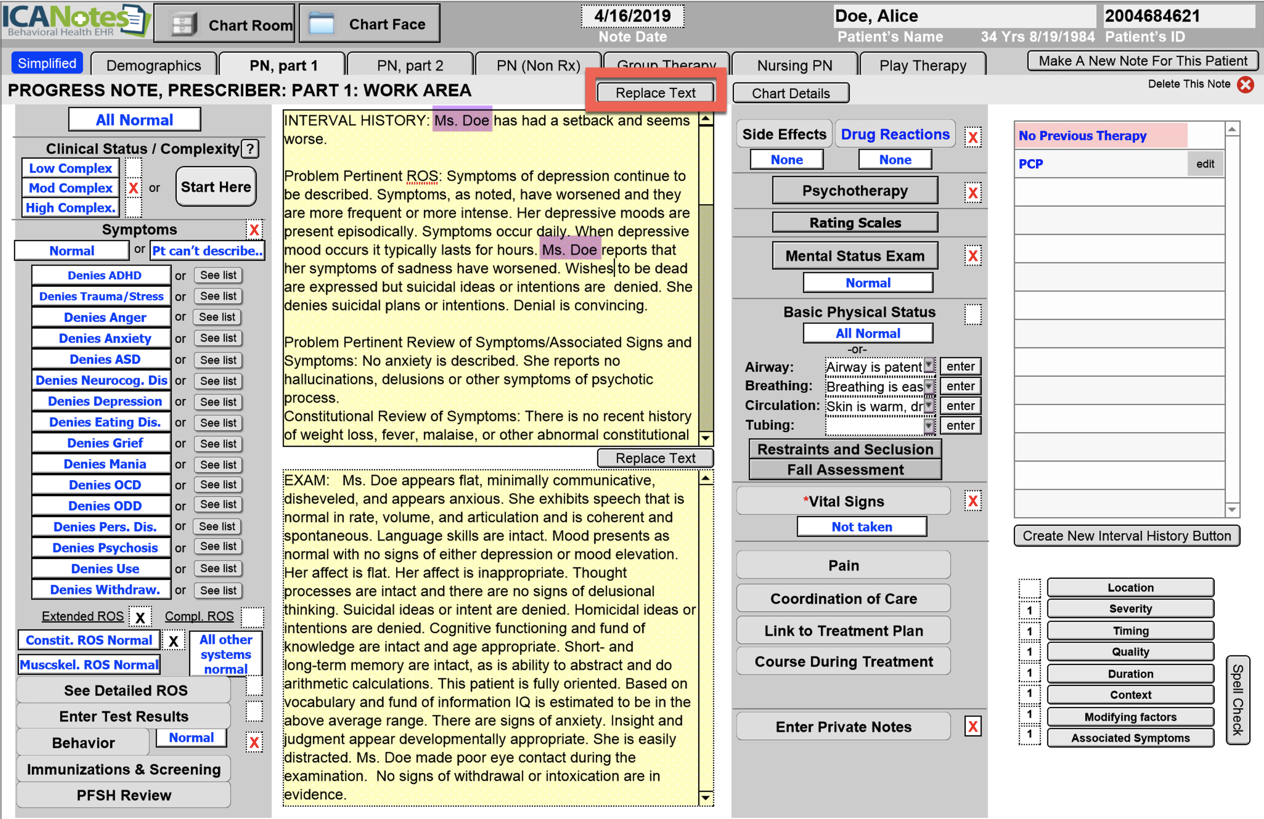The height and width of the screenshot is (819, 1264).
Task: Toggle the Low Complex checkbox
Action: [x=133, y=168]
